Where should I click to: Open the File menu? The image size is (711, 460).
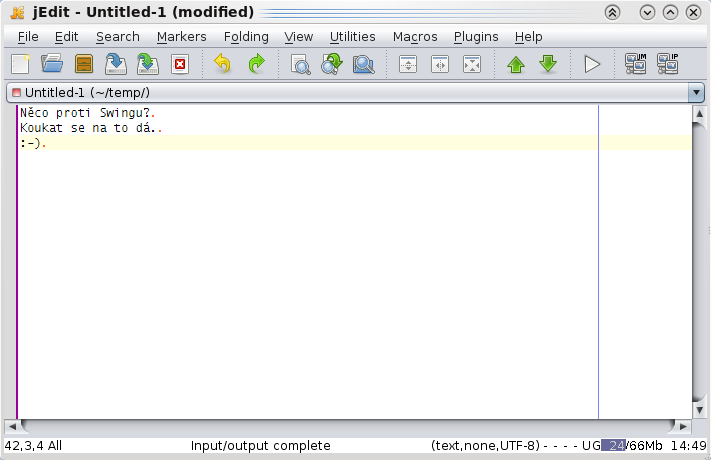tap(28, 36)
